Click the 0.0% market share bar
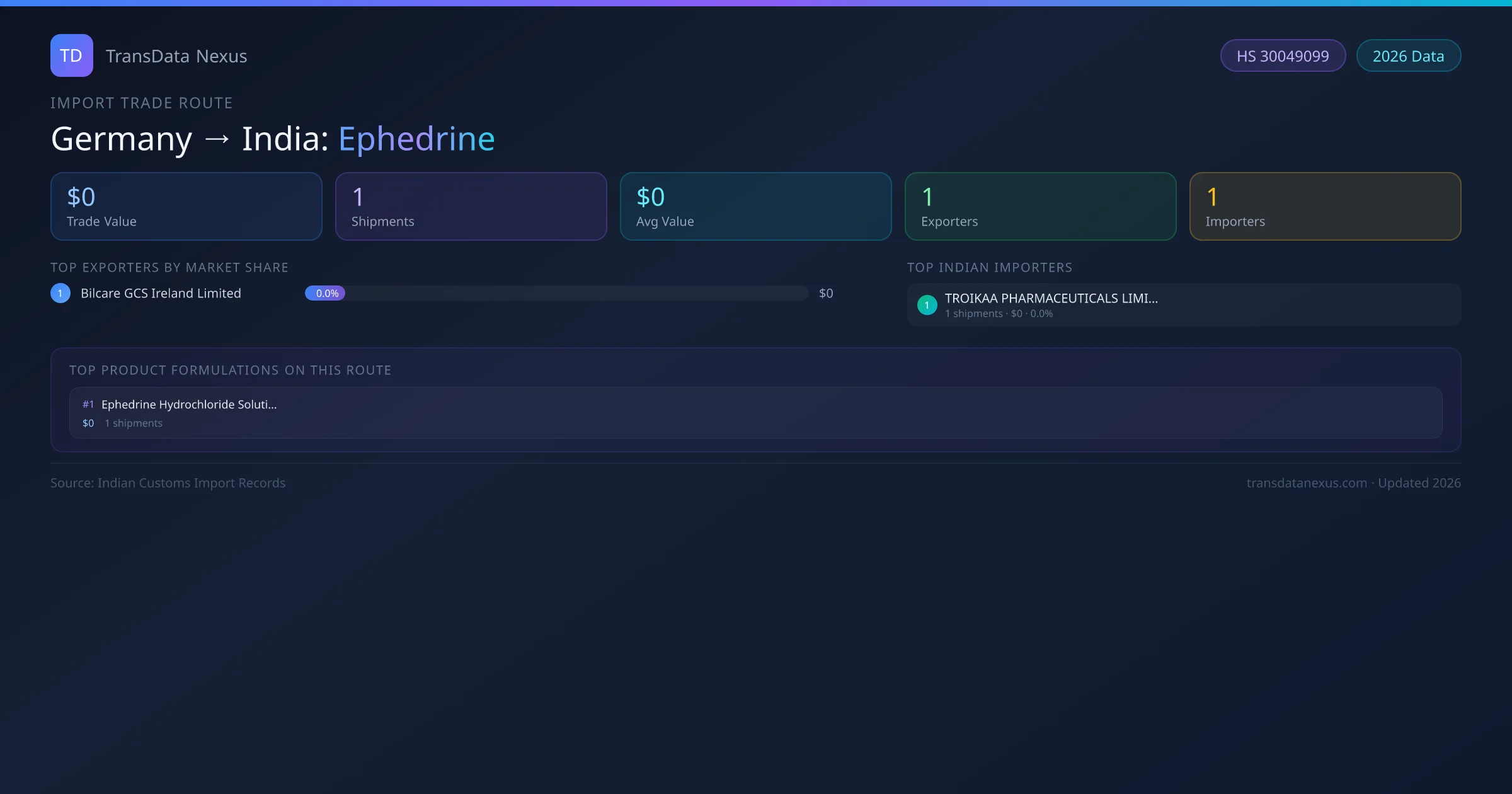The height and width of the screenshot is (794, 1512). (x=325, y=293)
